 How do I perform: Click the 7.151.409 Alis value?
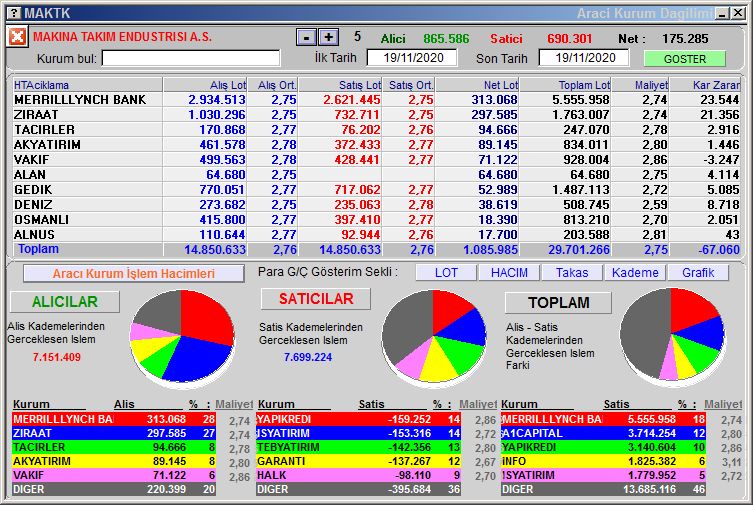click(57, 357)
